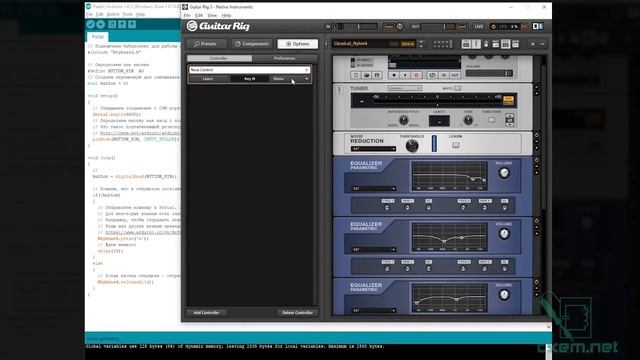The width and height of the screenshot is (640, 360).
Task: Collapse all rack components with minus button
Action: tap(542, 44)
